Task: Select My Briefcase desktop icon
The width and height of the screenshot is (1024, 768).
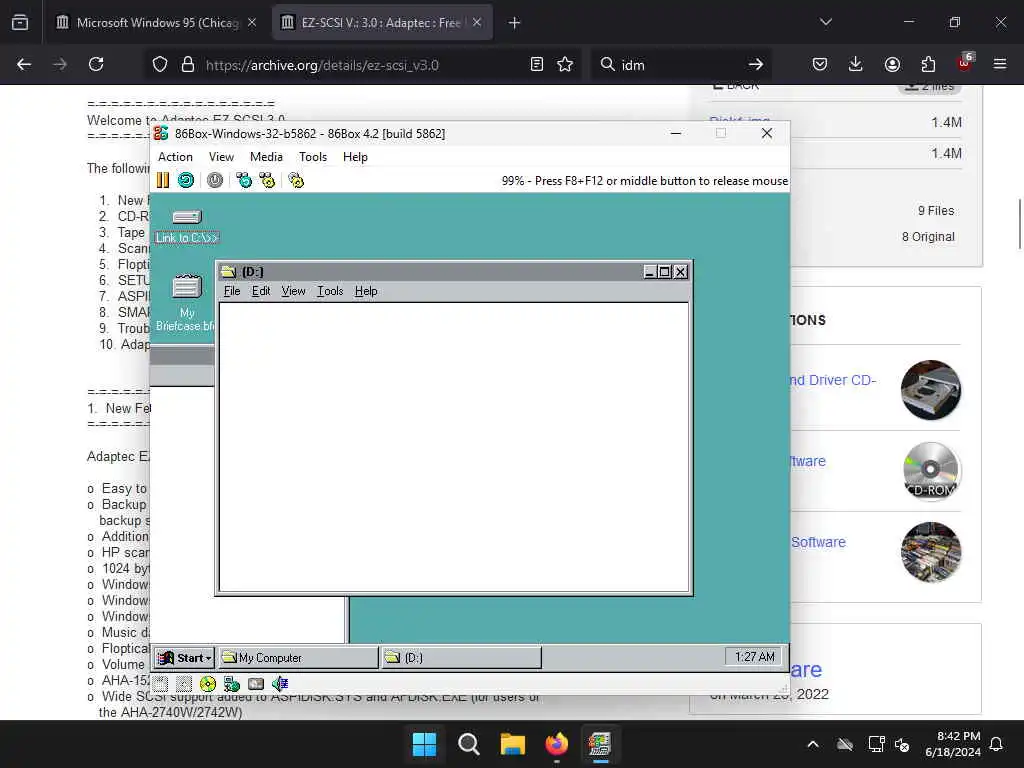Action: (187, 303)
